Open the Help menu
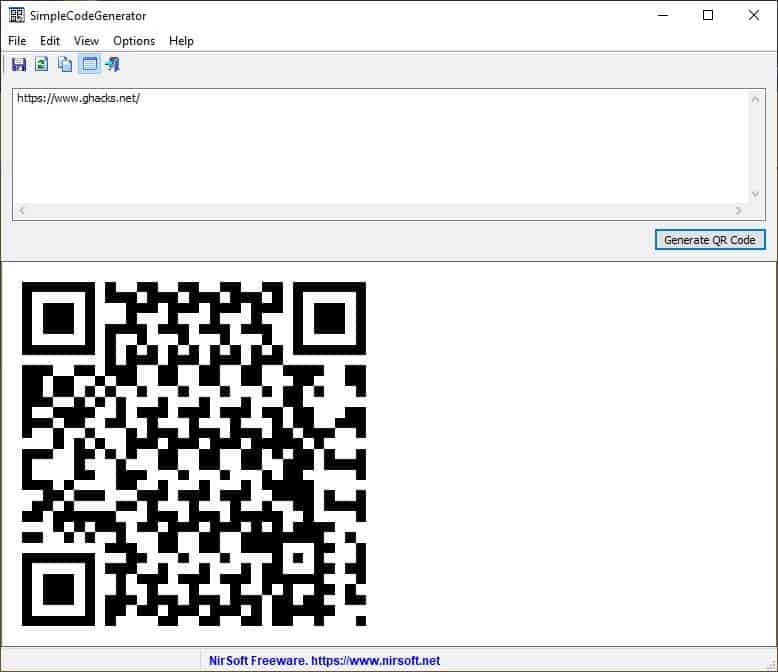Viewport: 778px width, 672px height. pos(181,41)
